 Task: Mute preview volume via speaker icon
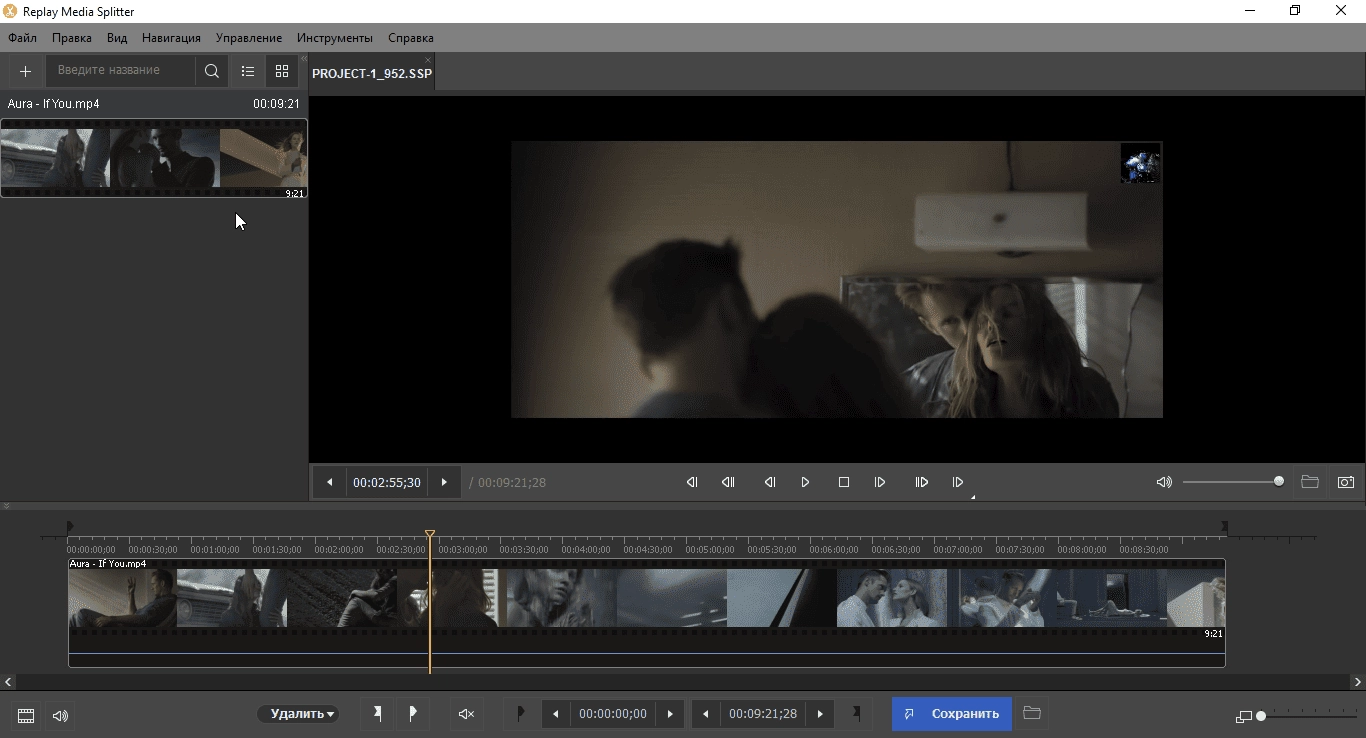click(x=1164, y=482)
